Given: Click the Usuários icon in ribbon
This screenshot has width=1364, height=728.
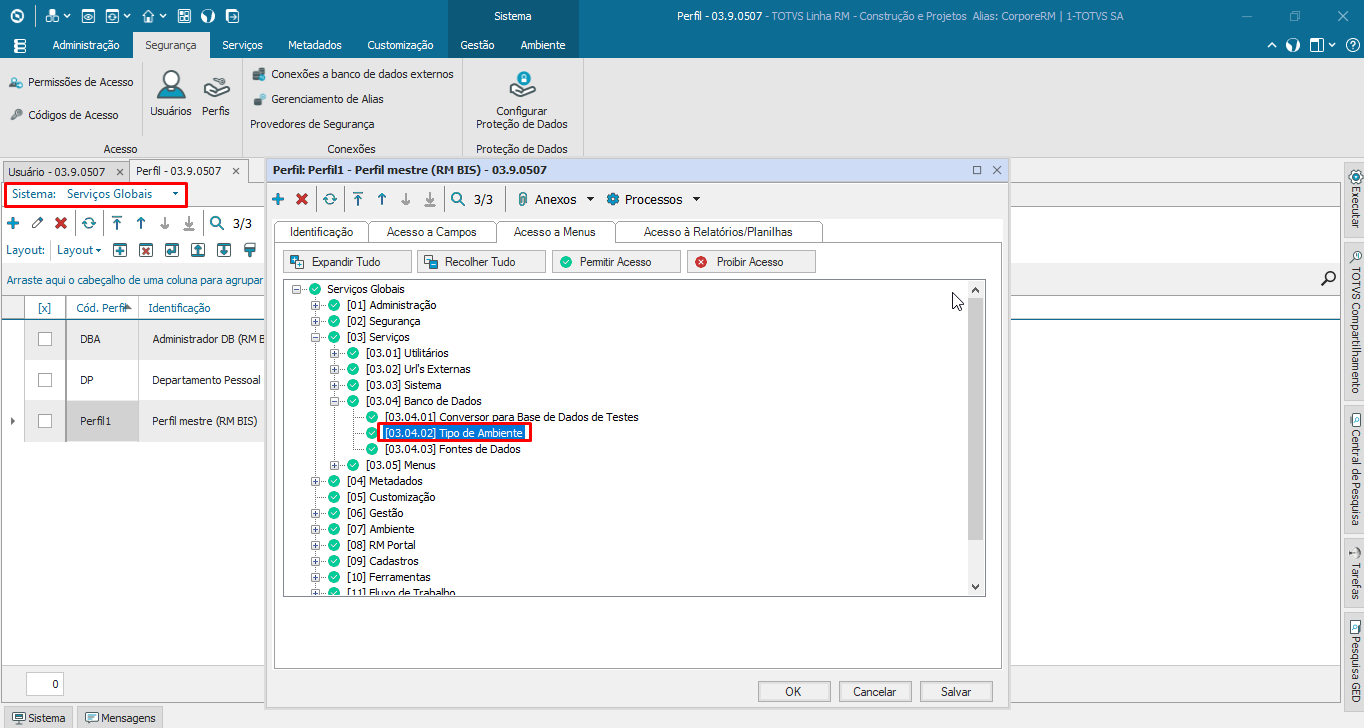Looking at the screenshot, I should tap(170, 93).
